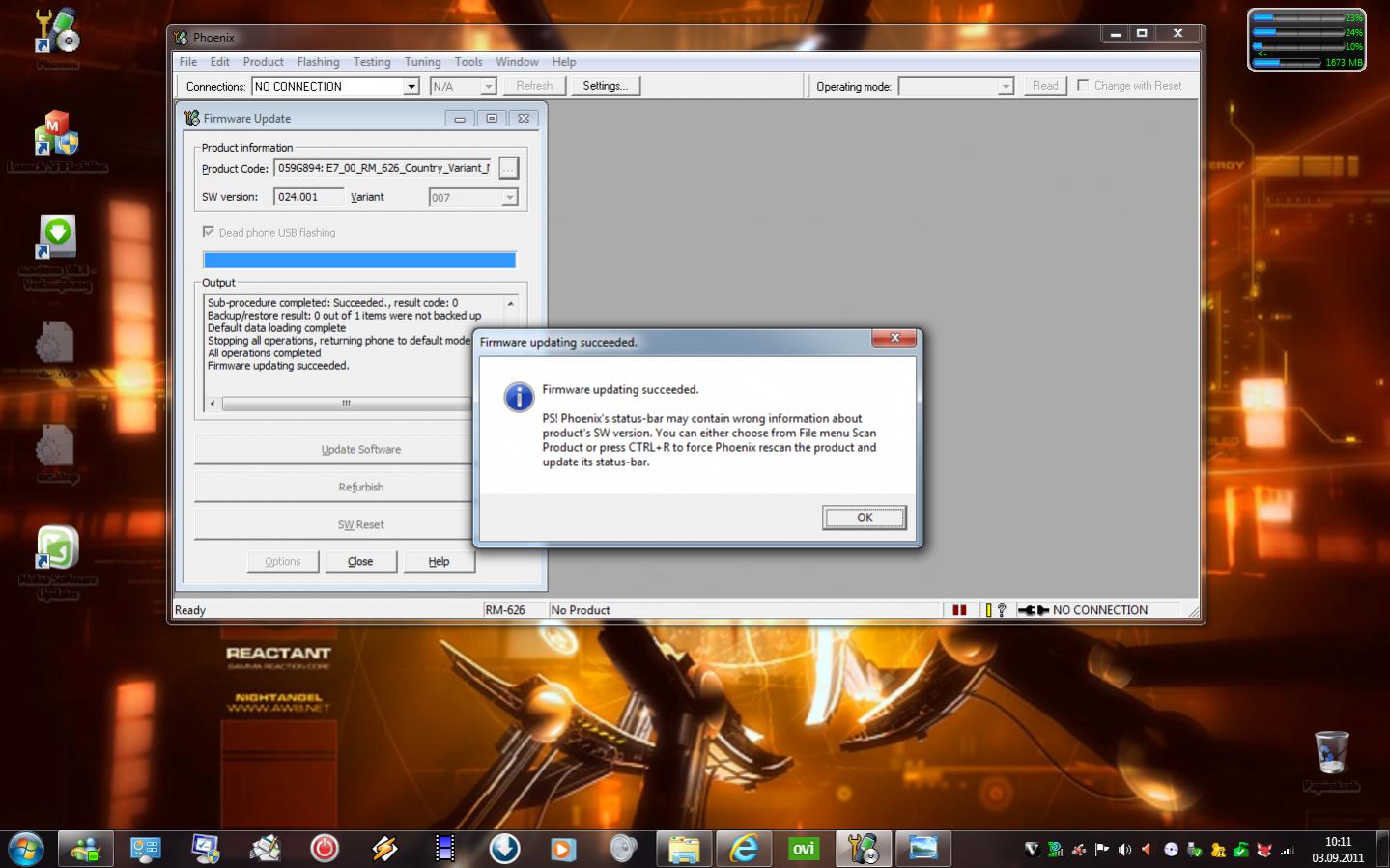Click the product code browse ... button
Image resolution: width=1390 pixels, height=868 pixels.
508,168
